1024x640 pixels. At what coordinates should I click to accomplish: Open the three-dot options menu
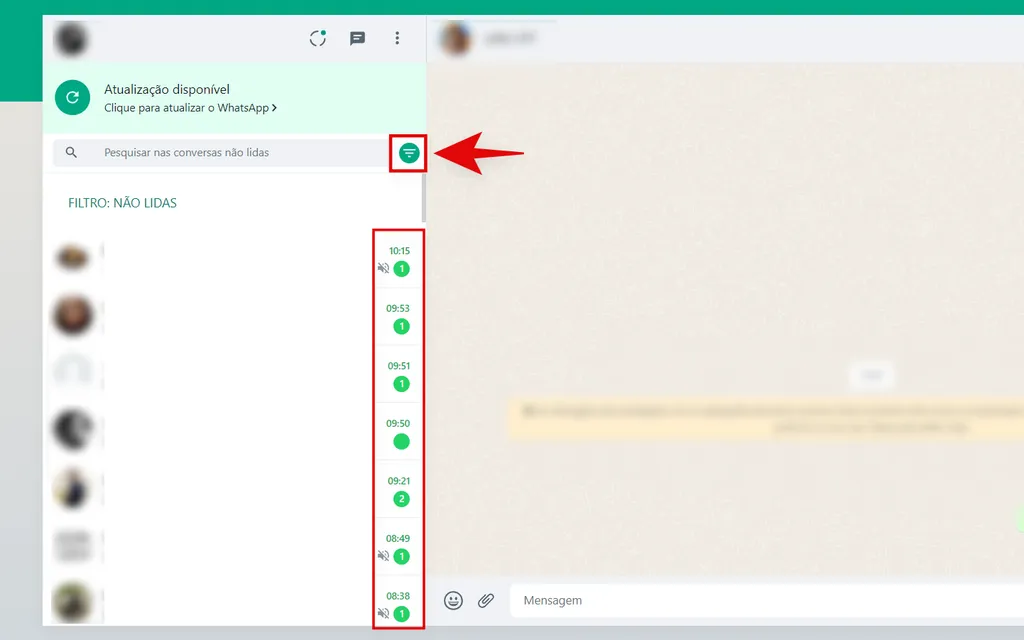click(x=397, y=38)
